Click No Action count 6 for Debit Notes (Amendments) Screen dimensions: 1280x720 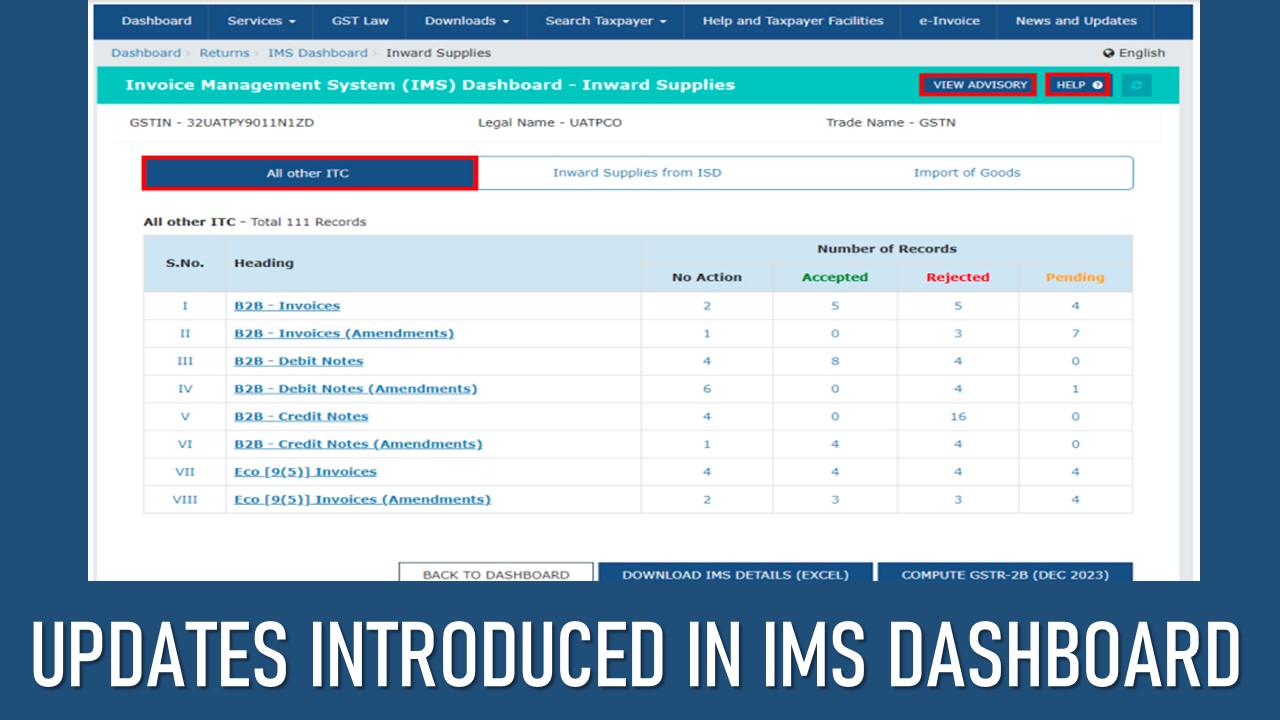point(707,388)
